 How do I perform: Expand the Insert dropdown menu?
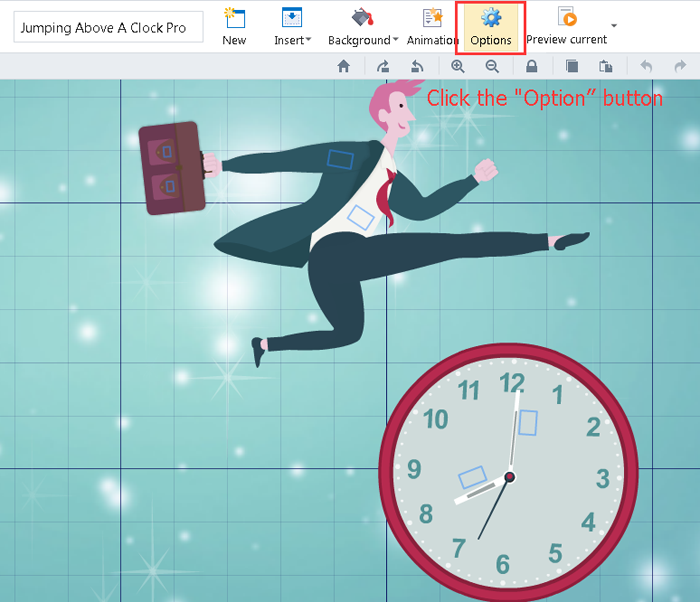coord(292,27)
